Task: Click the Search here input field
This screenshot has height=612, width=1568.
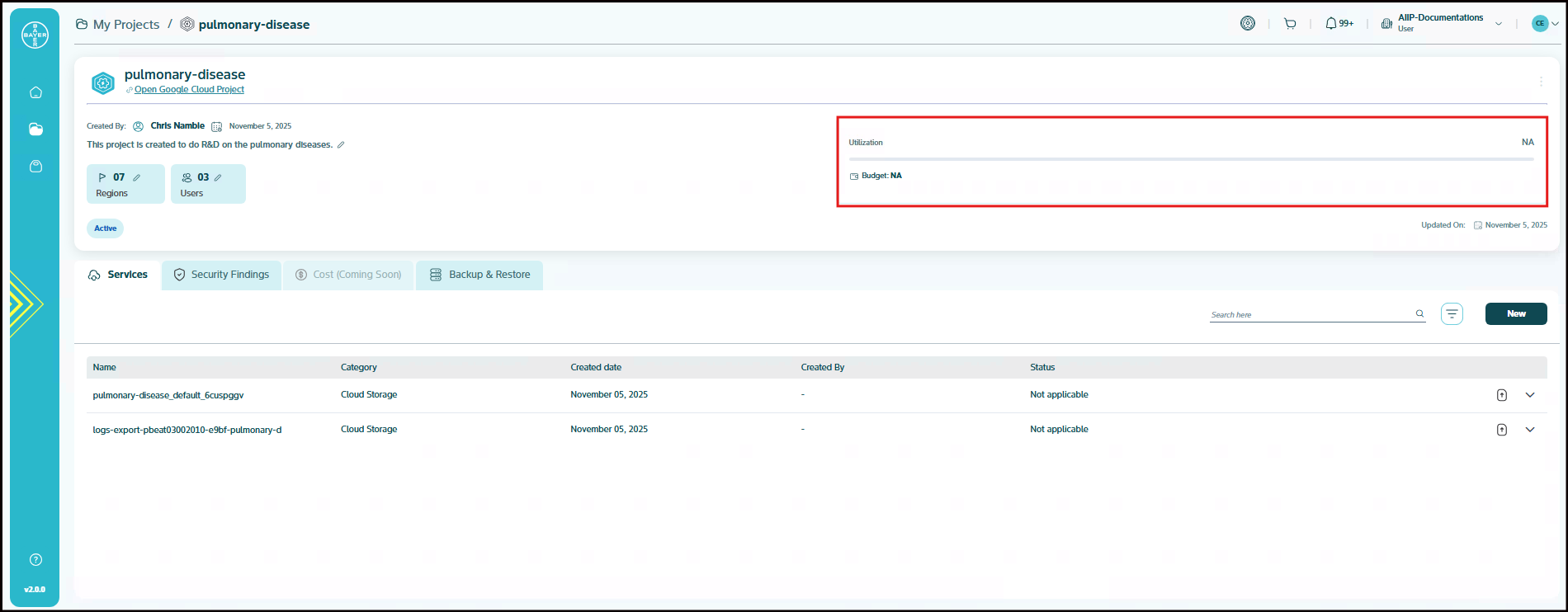Action: tap(1311, 314)
